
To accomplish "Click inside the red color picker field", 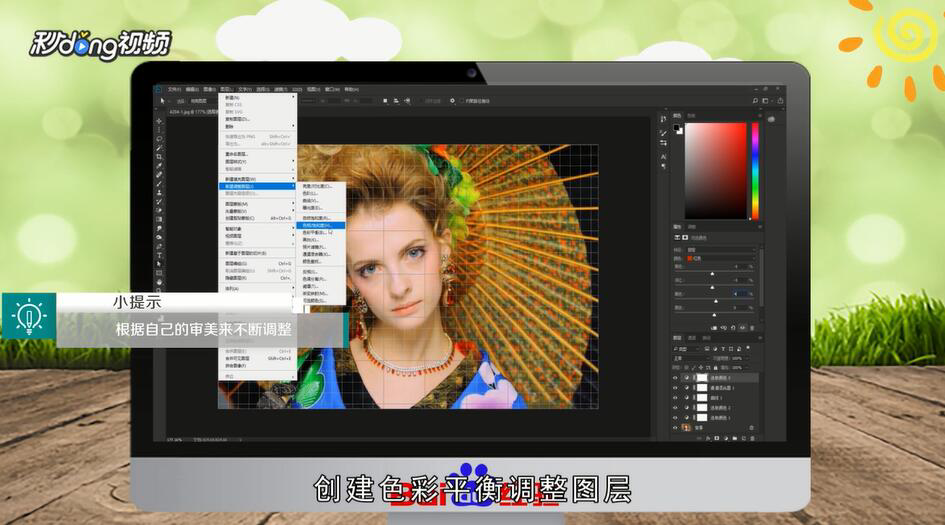I will (x=716, y=171).
